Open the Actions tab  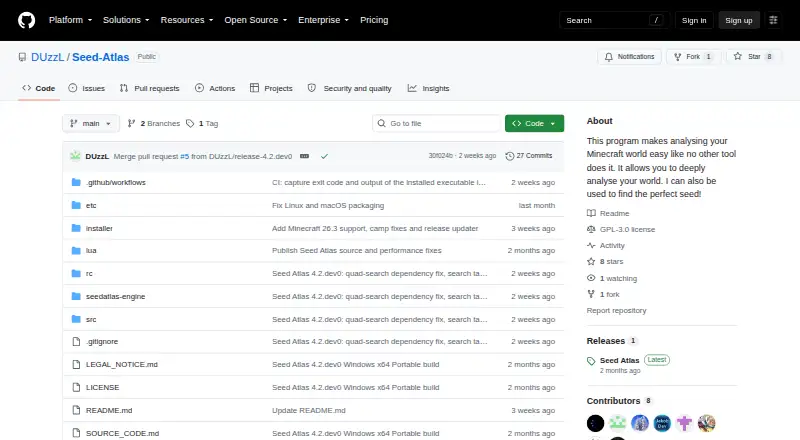click(x=215, y=88)
